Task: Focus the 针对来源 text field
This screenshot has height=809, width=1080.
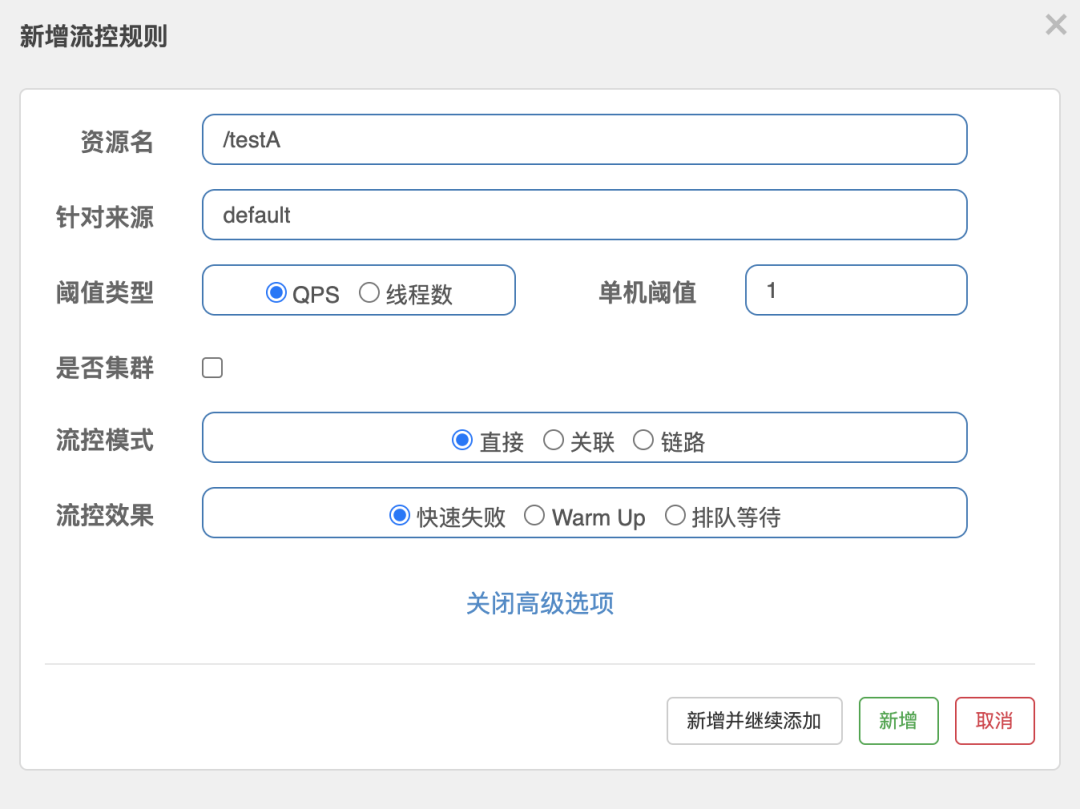Action: tap(584, 215)
